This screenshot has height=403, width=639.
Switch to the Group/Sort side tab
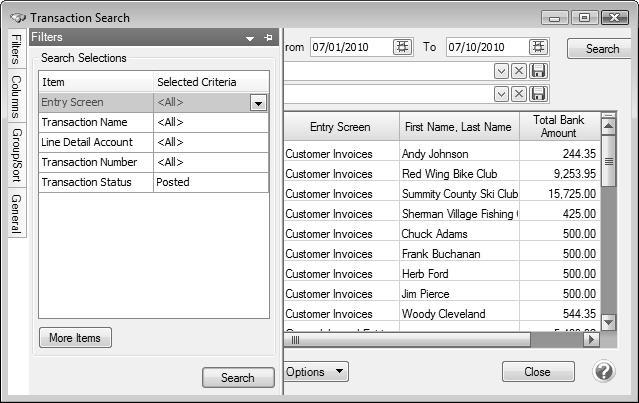coord(16,154)
